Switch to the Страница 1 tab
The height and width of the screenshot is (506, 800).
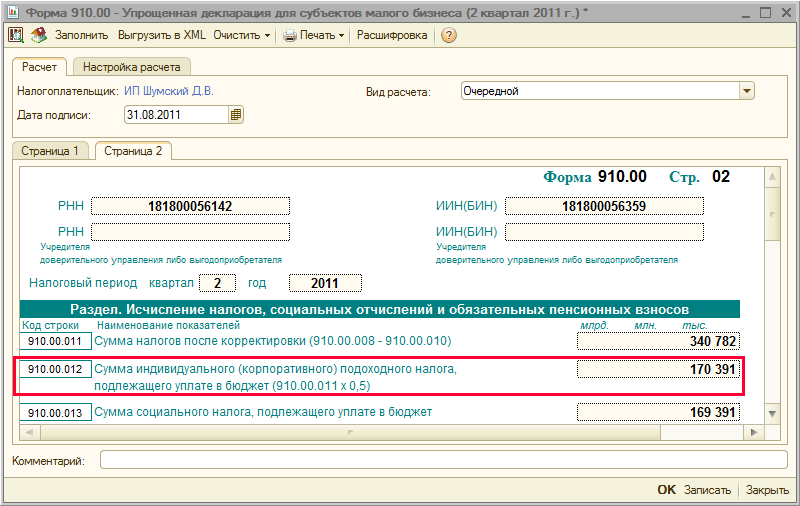coord(50,151)
